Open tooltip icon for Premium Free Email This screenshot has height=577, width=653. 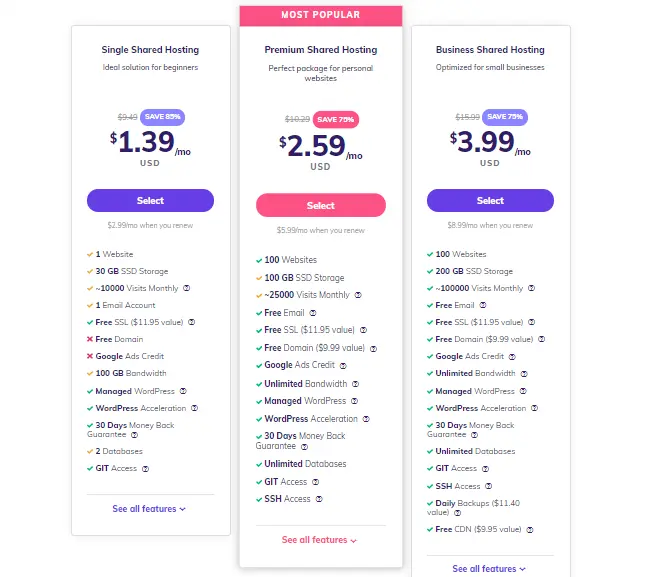click(x=313, y=313)
